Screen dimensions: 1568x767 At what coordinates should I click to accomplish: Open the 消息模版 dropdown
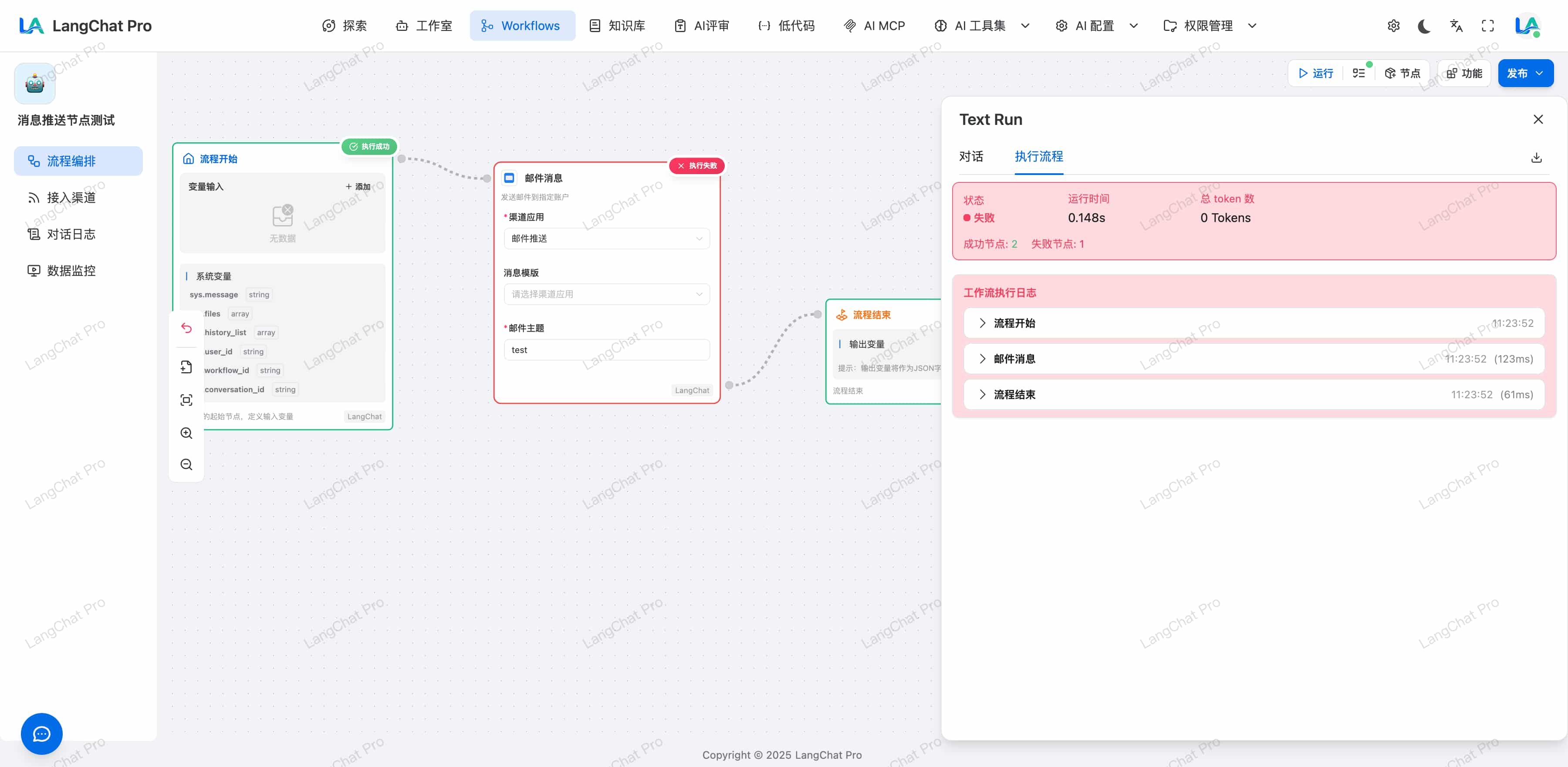(x=606, y=294)
